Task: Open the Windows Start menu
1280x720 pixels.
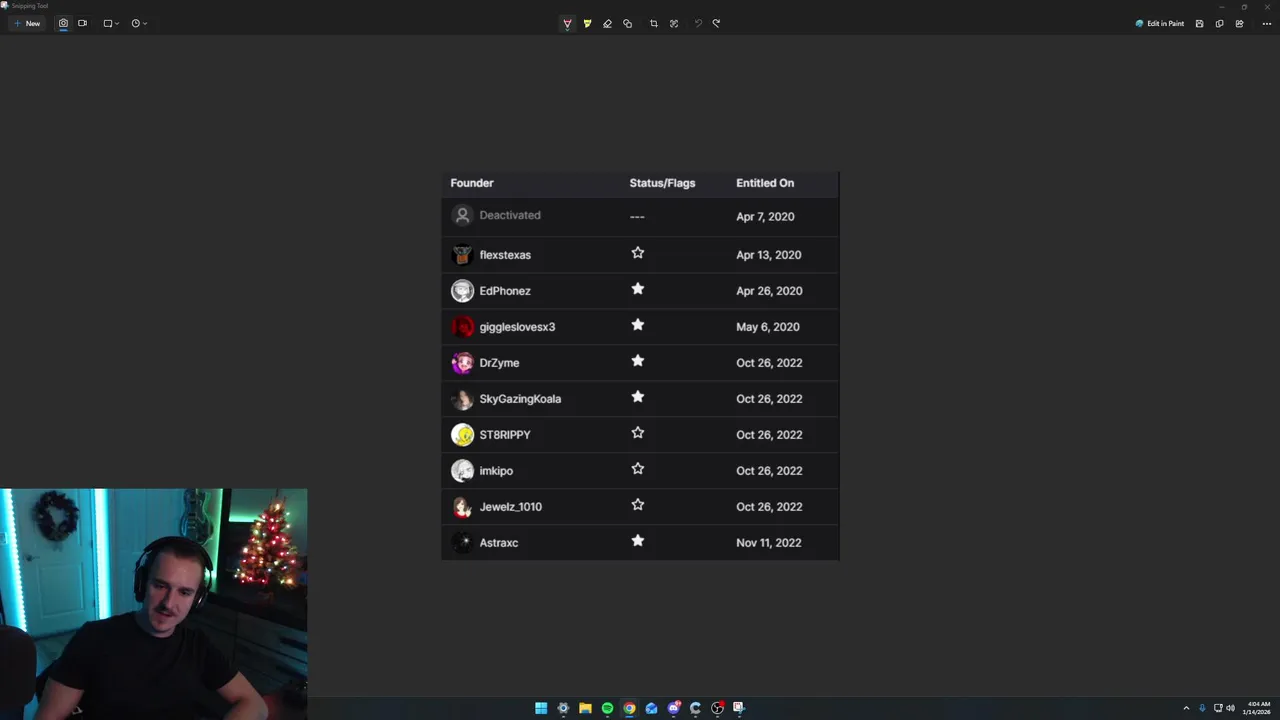Action: tap(541, 708)
